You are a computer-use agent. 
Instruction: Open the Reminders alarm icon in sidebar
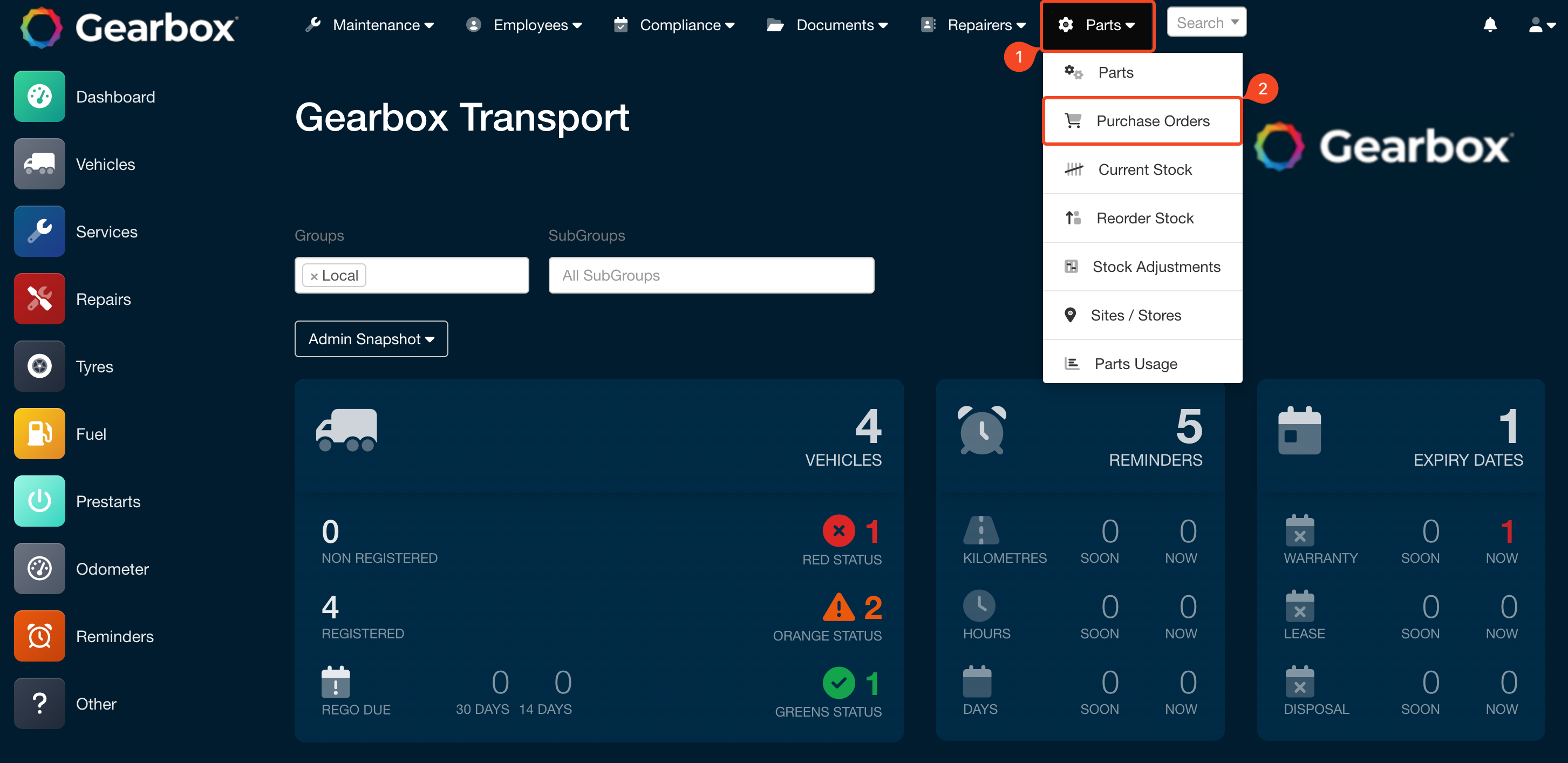point(39,636)
